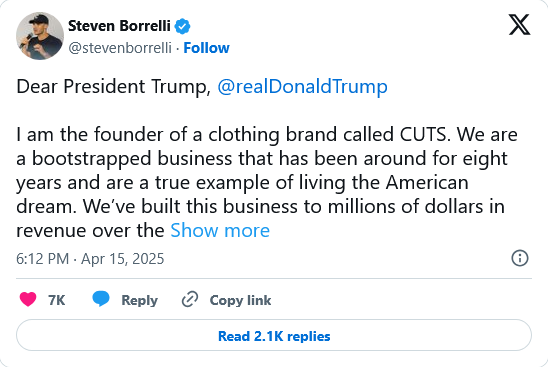Click the X logo icon

[519, 24]
